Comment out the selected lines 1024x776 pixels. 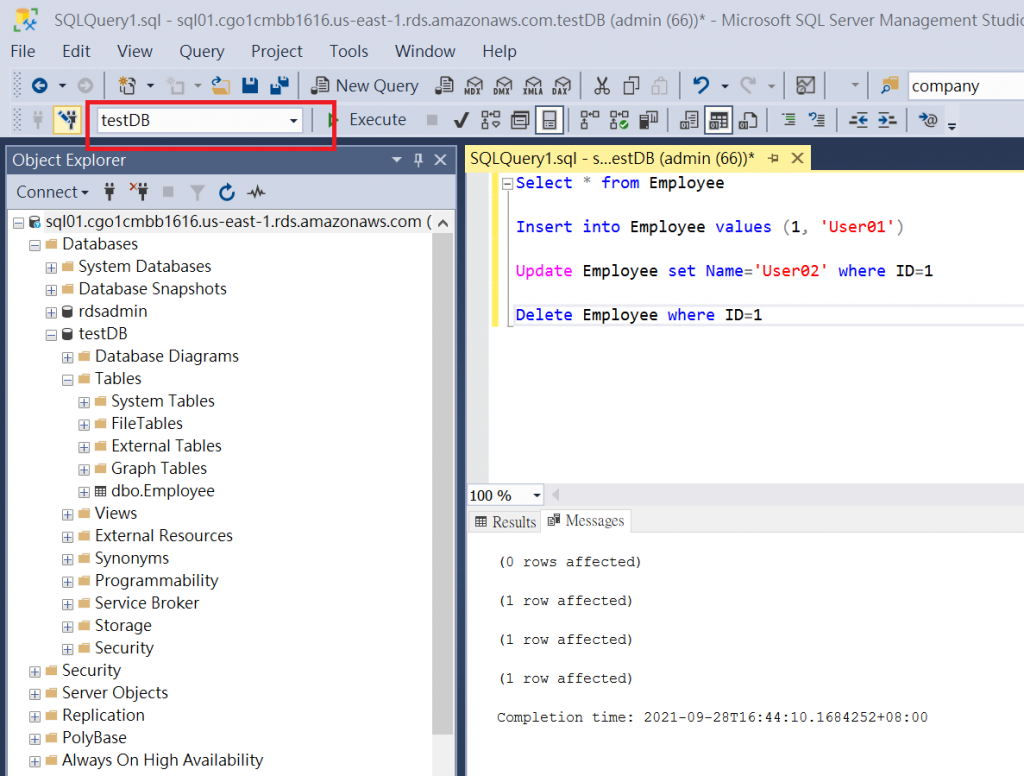[789, 120]
